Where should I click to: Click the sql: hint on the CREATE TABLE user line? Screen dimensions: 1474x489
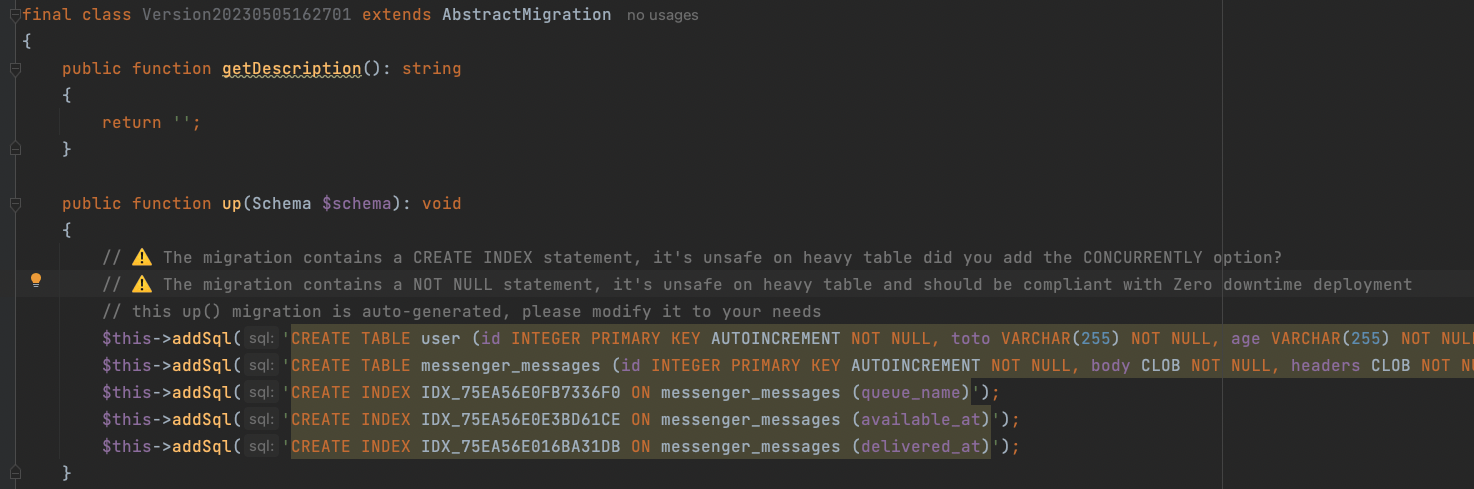[263, 339]
